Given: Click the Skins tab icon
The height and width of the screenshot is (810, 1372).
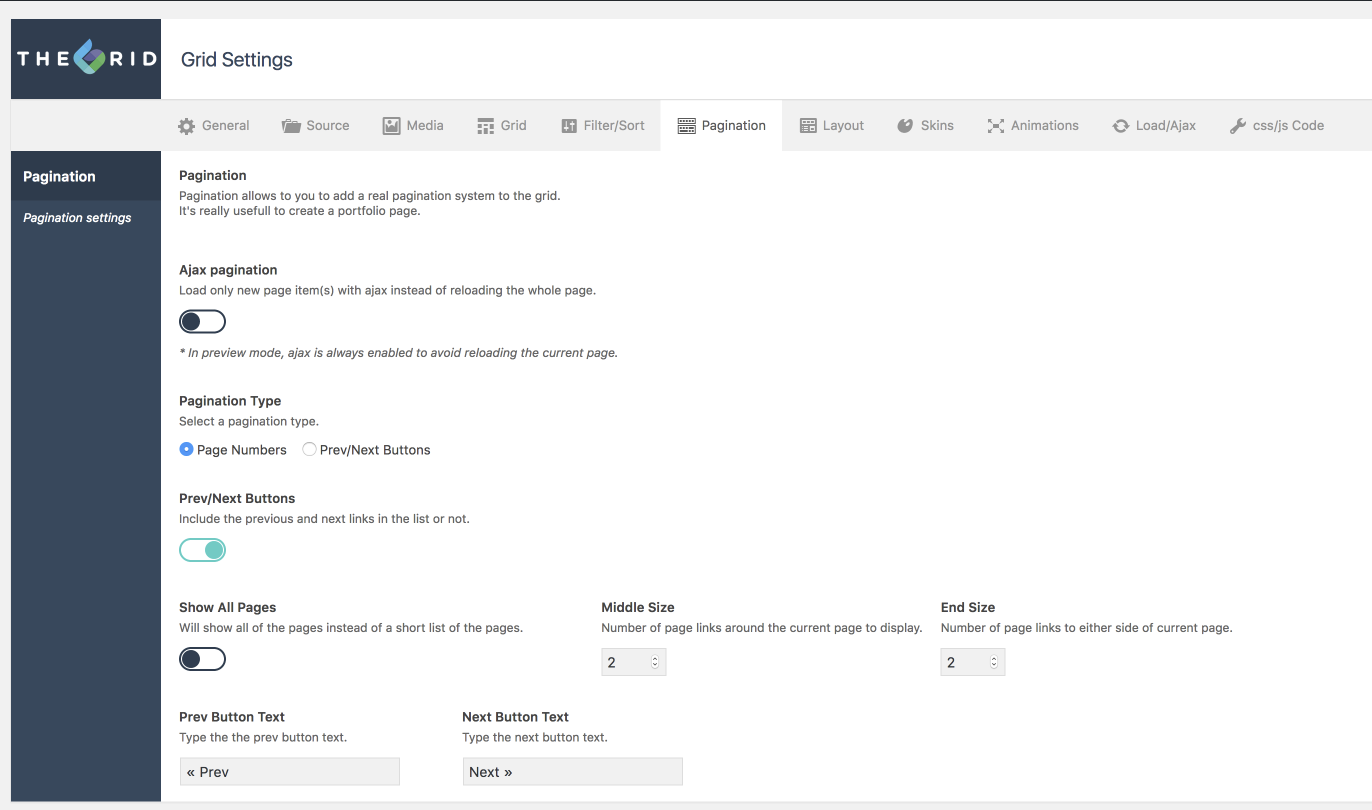Looking at the screenshot, I should coord(905,126).
